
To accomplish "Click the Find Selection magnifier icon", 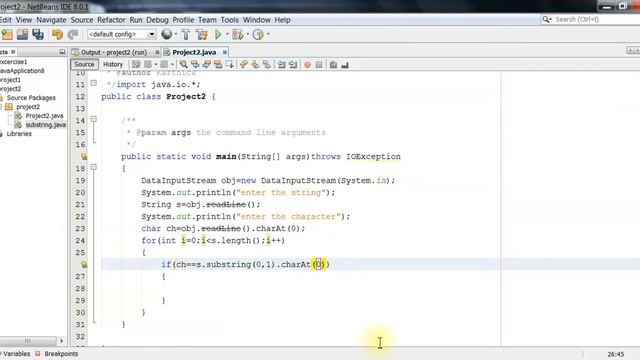I will 183,64.
